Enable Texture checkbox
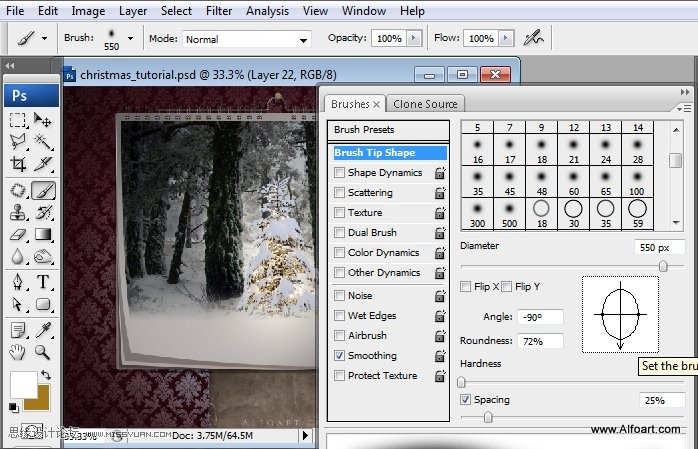Image resolution: width=698 pixels, height=449 pixels. pyautogui.click(x=339, y=212)
